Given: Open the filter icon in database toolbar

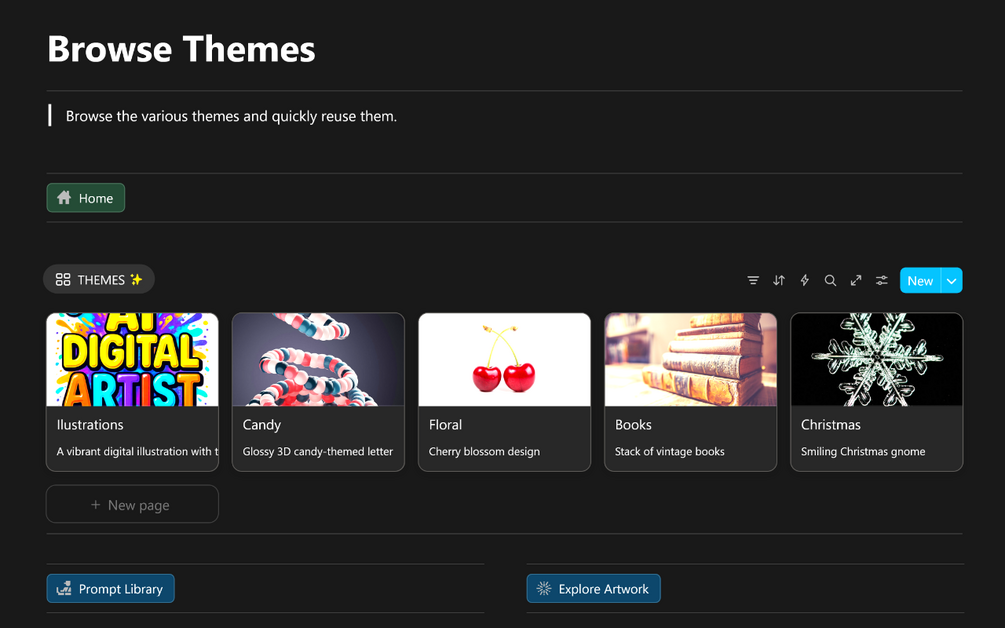Looking at the screenshot, I should (753, 281).
